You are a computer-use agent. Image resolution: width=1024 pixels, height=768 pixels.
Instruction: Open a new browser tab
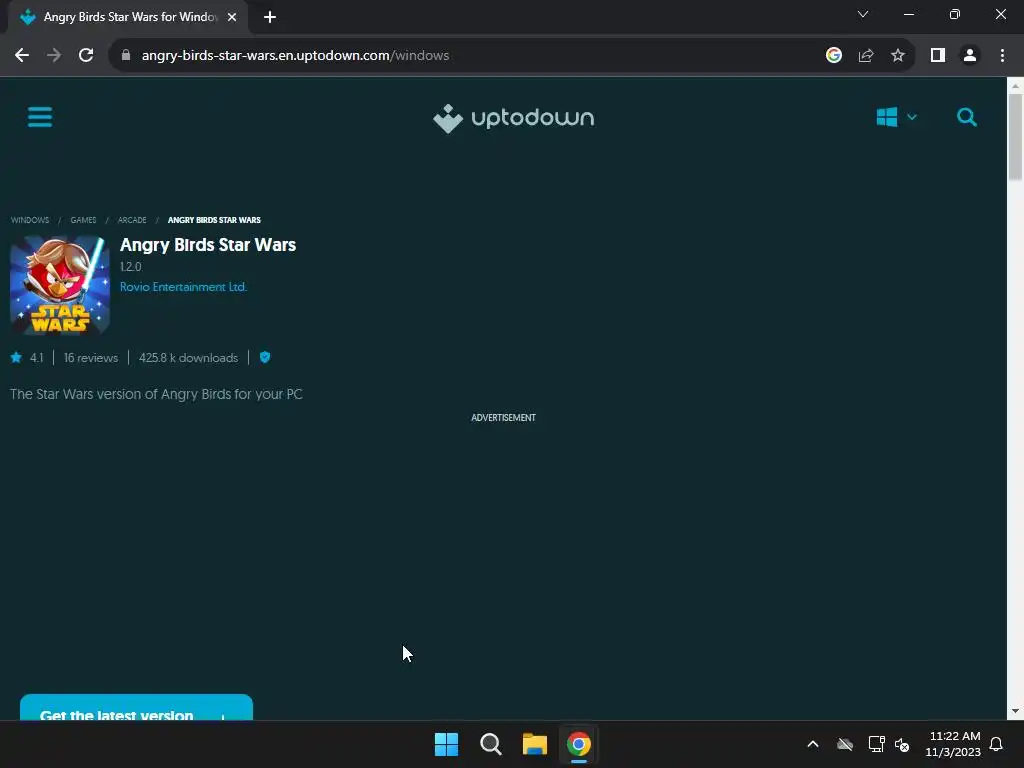[270, 17]
